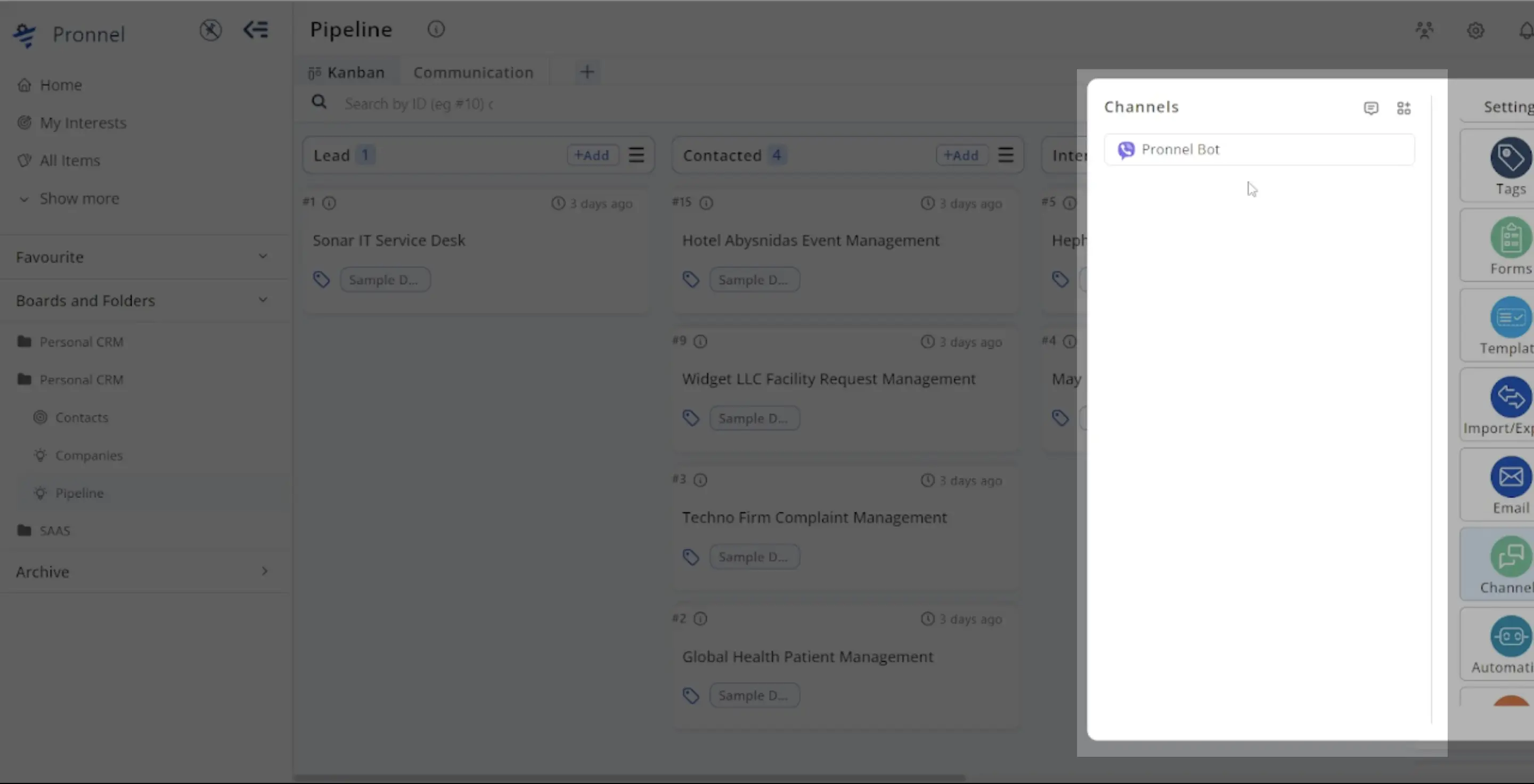The height and width of the screenshot is (784, 1534).
Task: Open the team members icon in header
Action: click(1424, 30)
